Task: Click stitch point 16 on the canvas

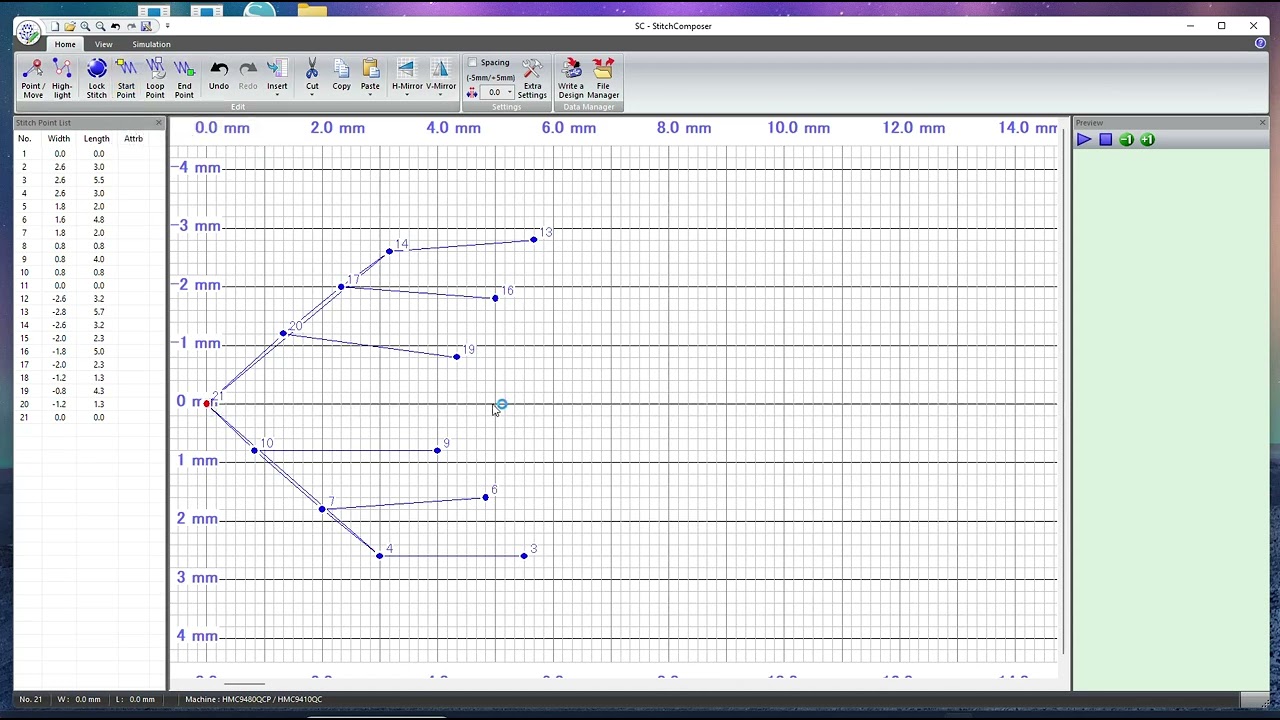Action: [x=495, y=298]
